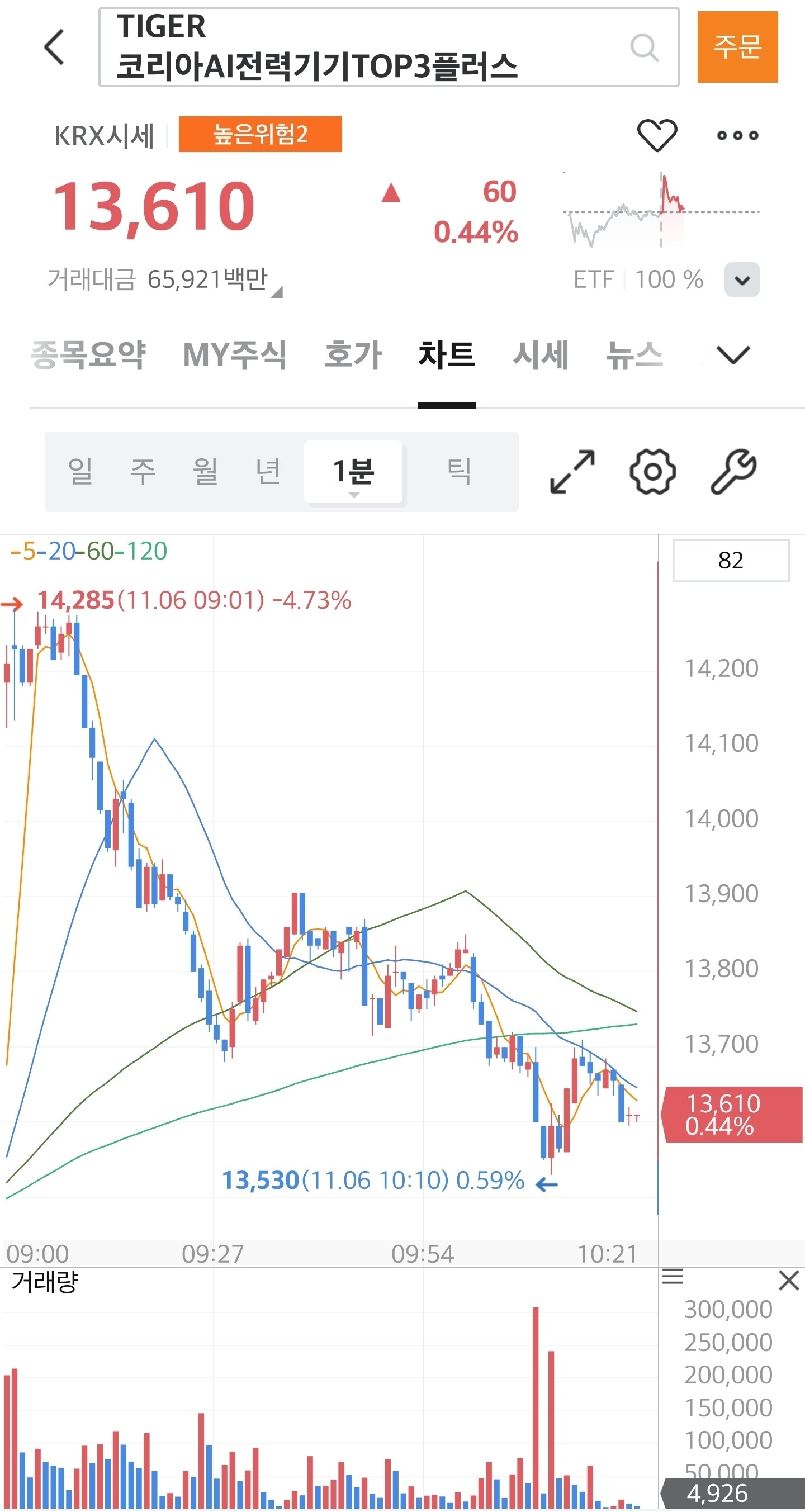Edit the candle count field showing 82

click(x=731, y=561)
